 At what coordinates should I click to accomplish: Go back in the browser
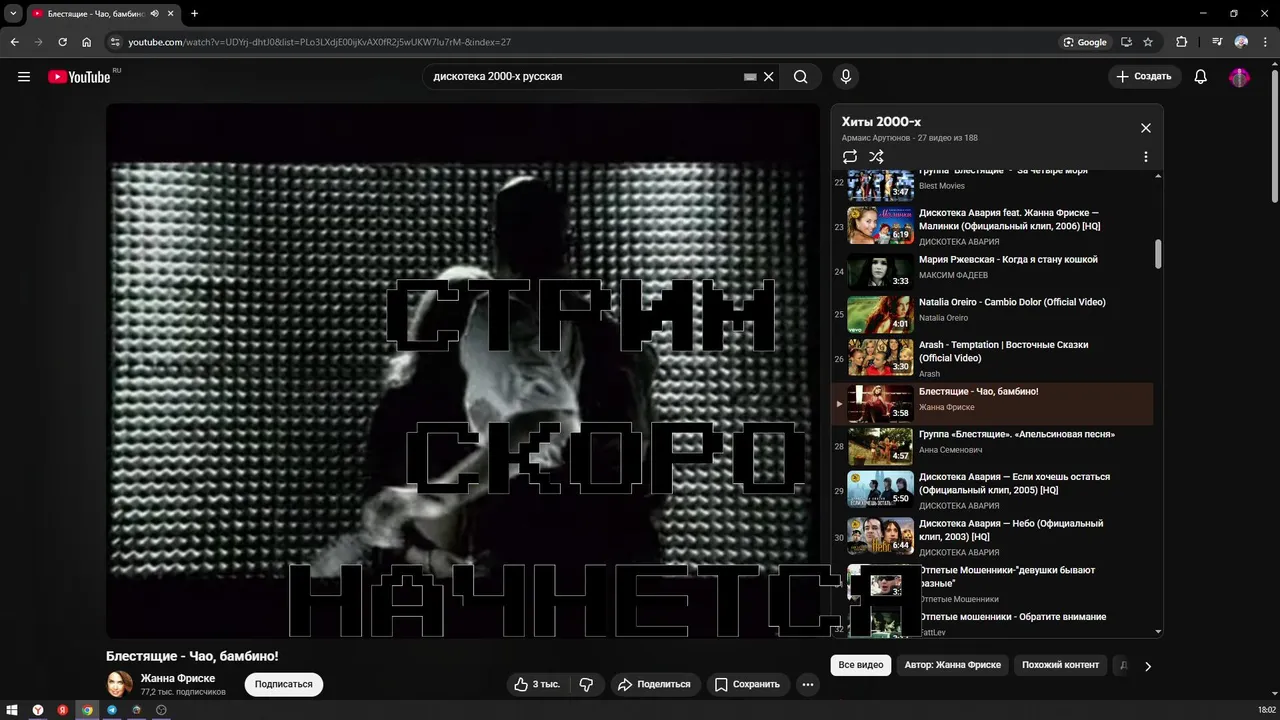coord(14,42)
